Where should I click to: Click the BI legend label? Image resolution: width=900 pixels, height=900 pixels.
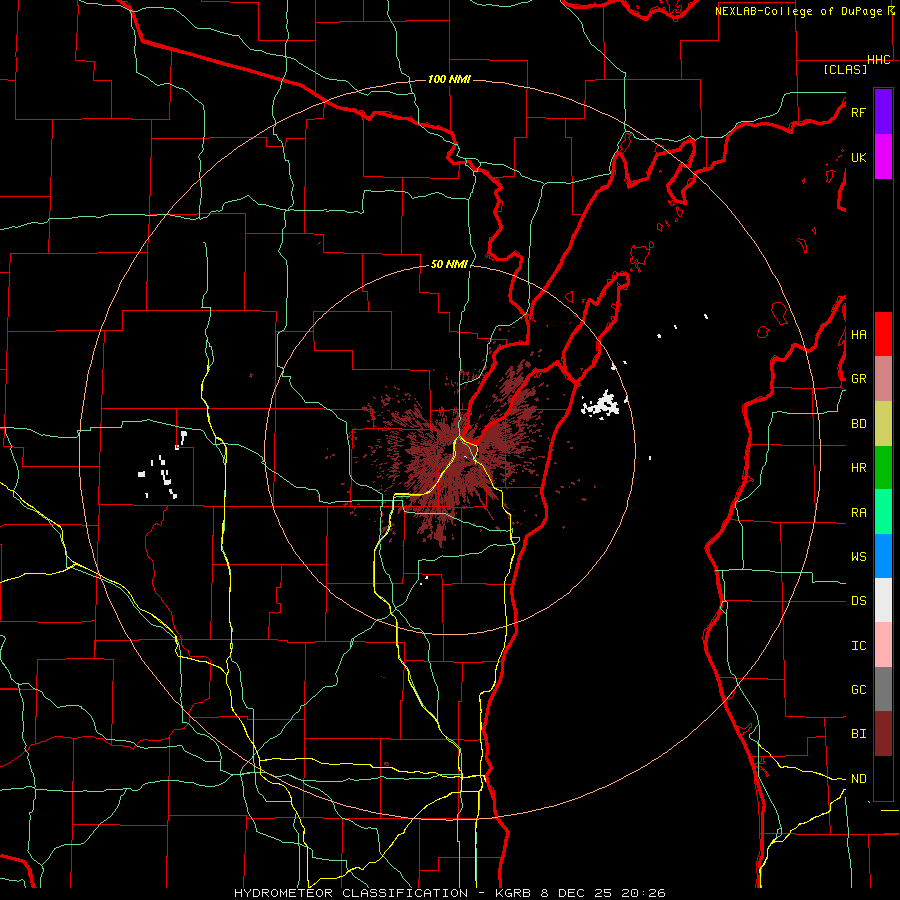(858, 734)
